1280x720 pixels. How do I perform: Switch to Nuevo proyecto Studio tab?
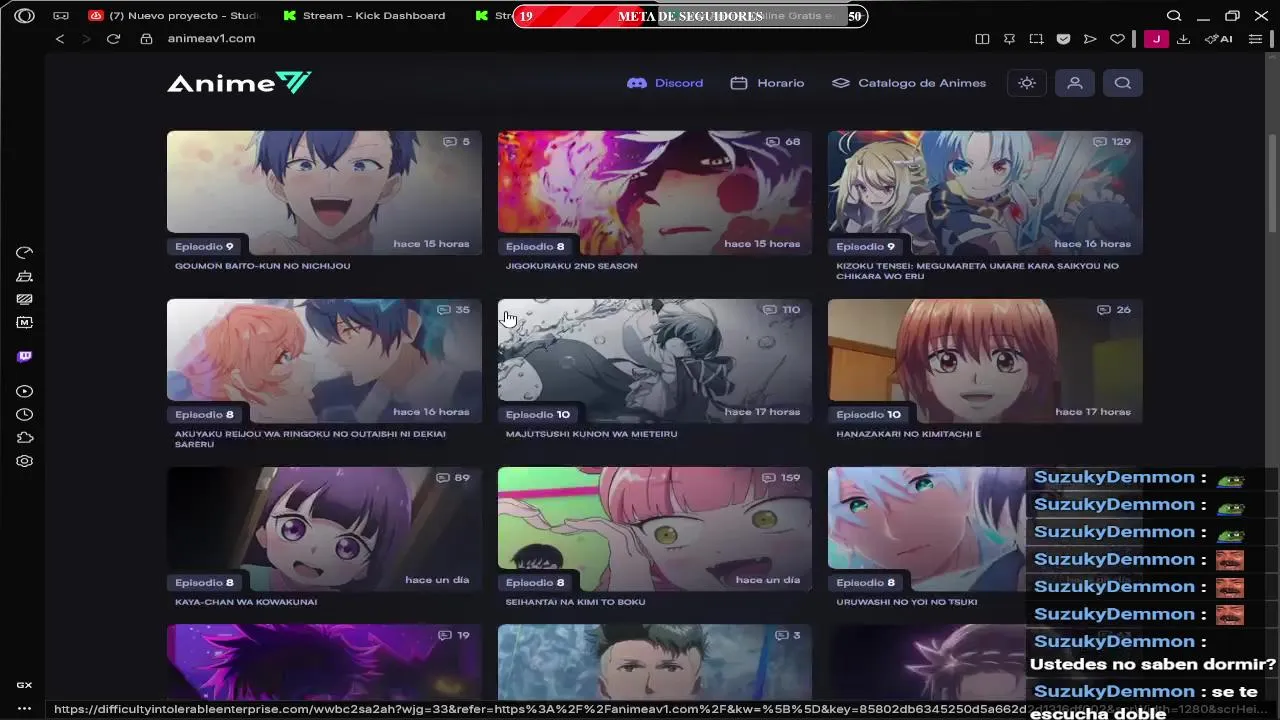tap(174, 16)
